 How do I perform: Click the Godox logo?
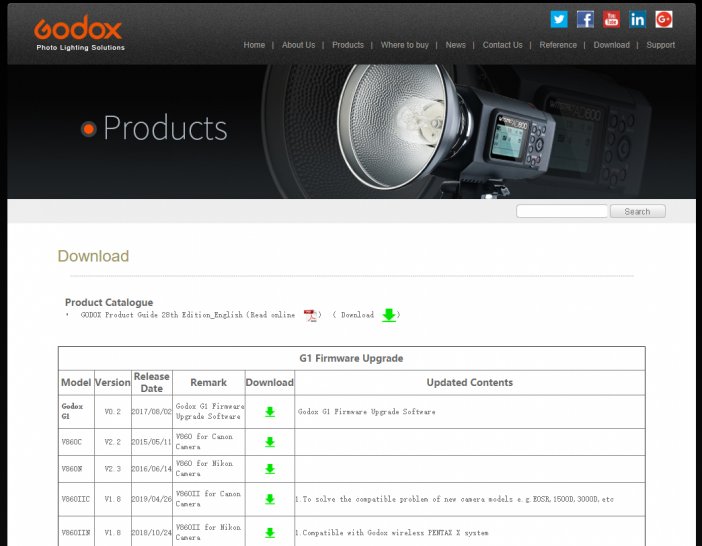click(x=79, y=34)
